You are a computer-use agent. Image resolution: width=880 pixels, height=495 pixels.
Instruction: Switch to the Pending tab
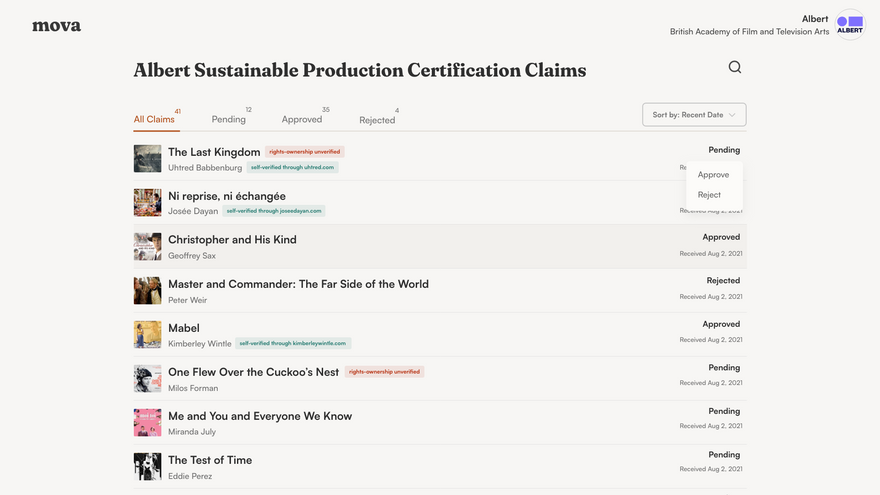[x=228, y=120]
